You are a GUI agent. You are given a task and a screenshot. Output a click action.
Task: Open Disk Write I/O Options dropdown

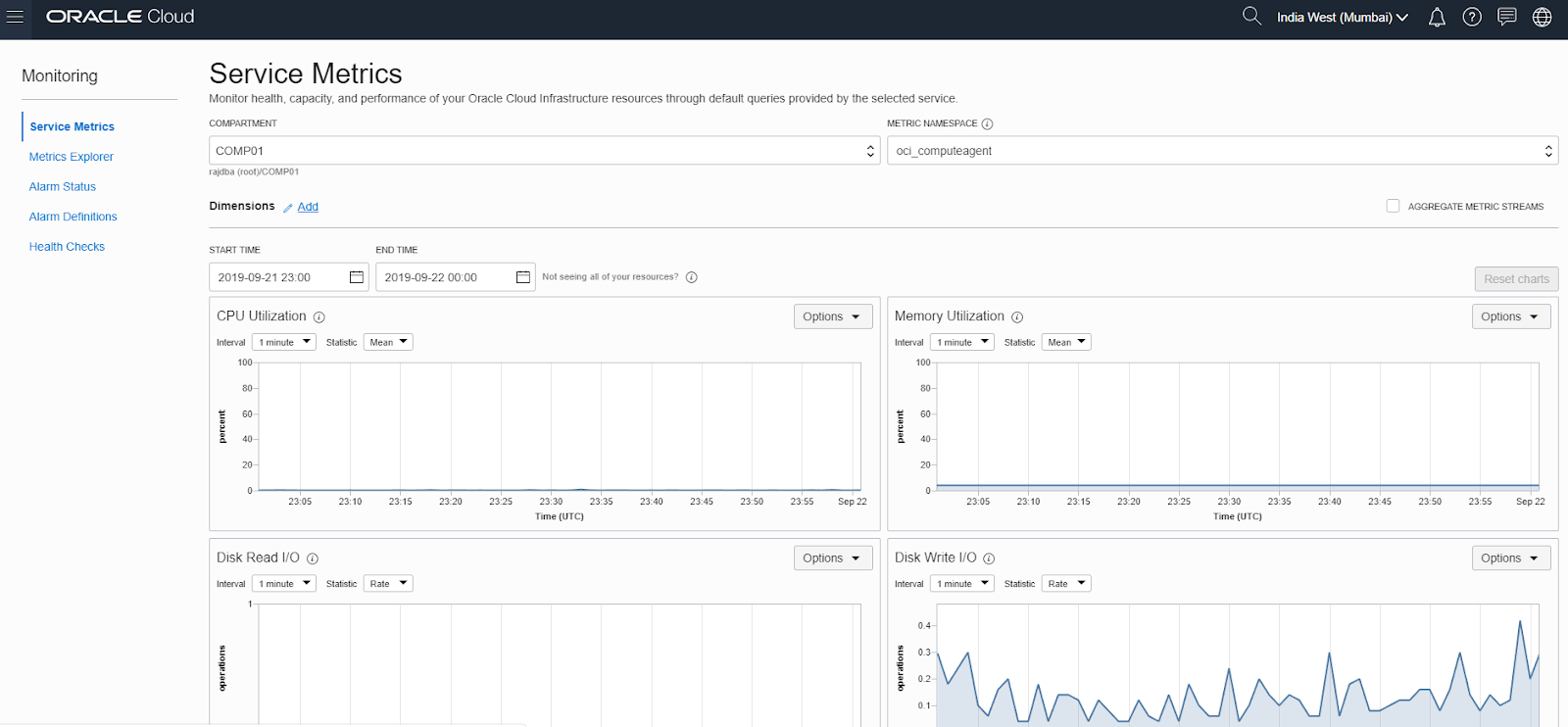pos(1511,558)
